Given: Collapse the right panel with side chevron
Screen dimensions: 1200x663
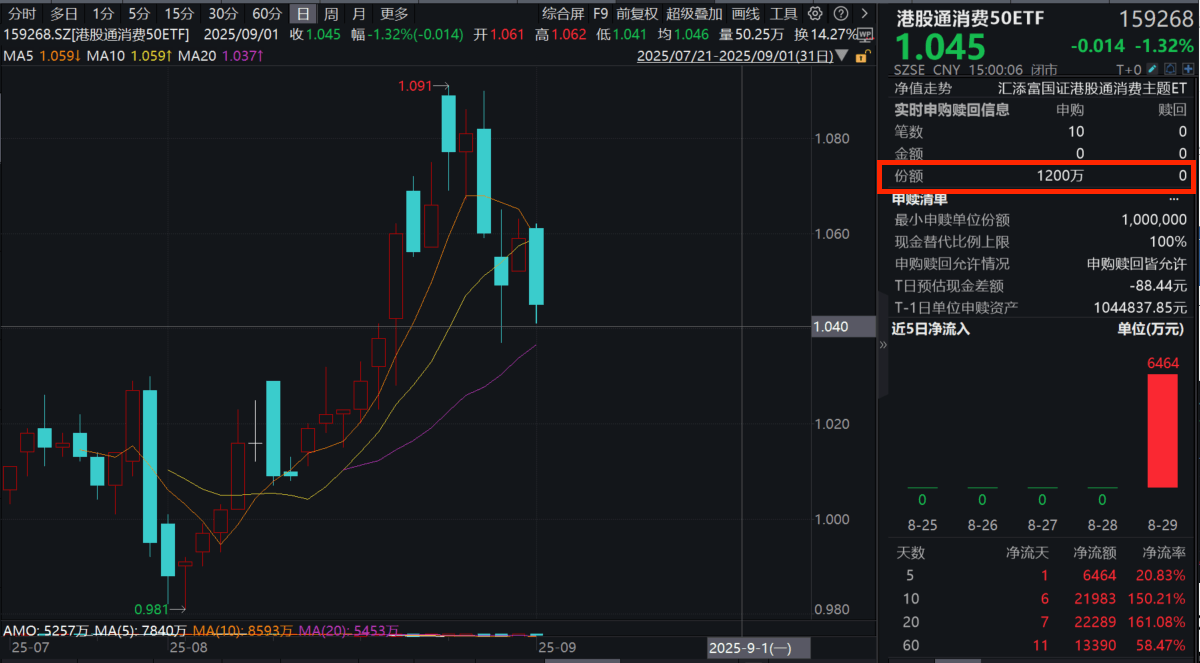Looking at the screenshot, I should click(883, 344).
